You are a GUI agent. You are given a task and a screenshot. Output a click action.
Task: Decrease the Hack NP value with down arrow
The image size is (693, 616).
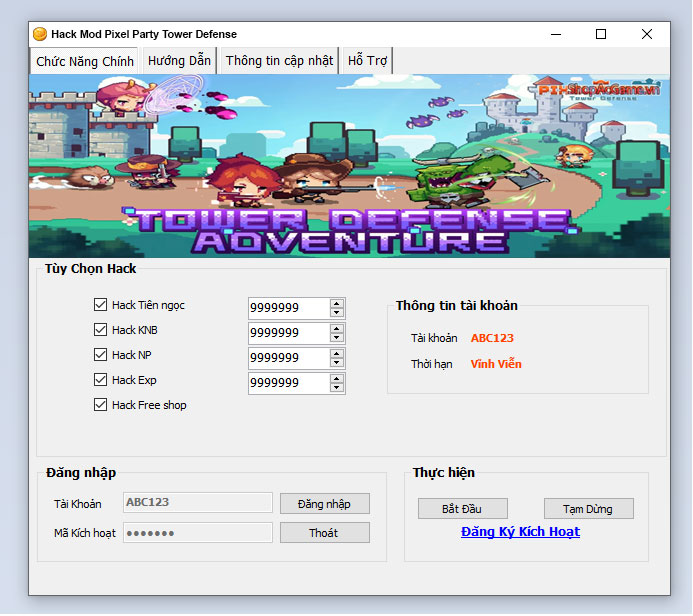point(337,362)
